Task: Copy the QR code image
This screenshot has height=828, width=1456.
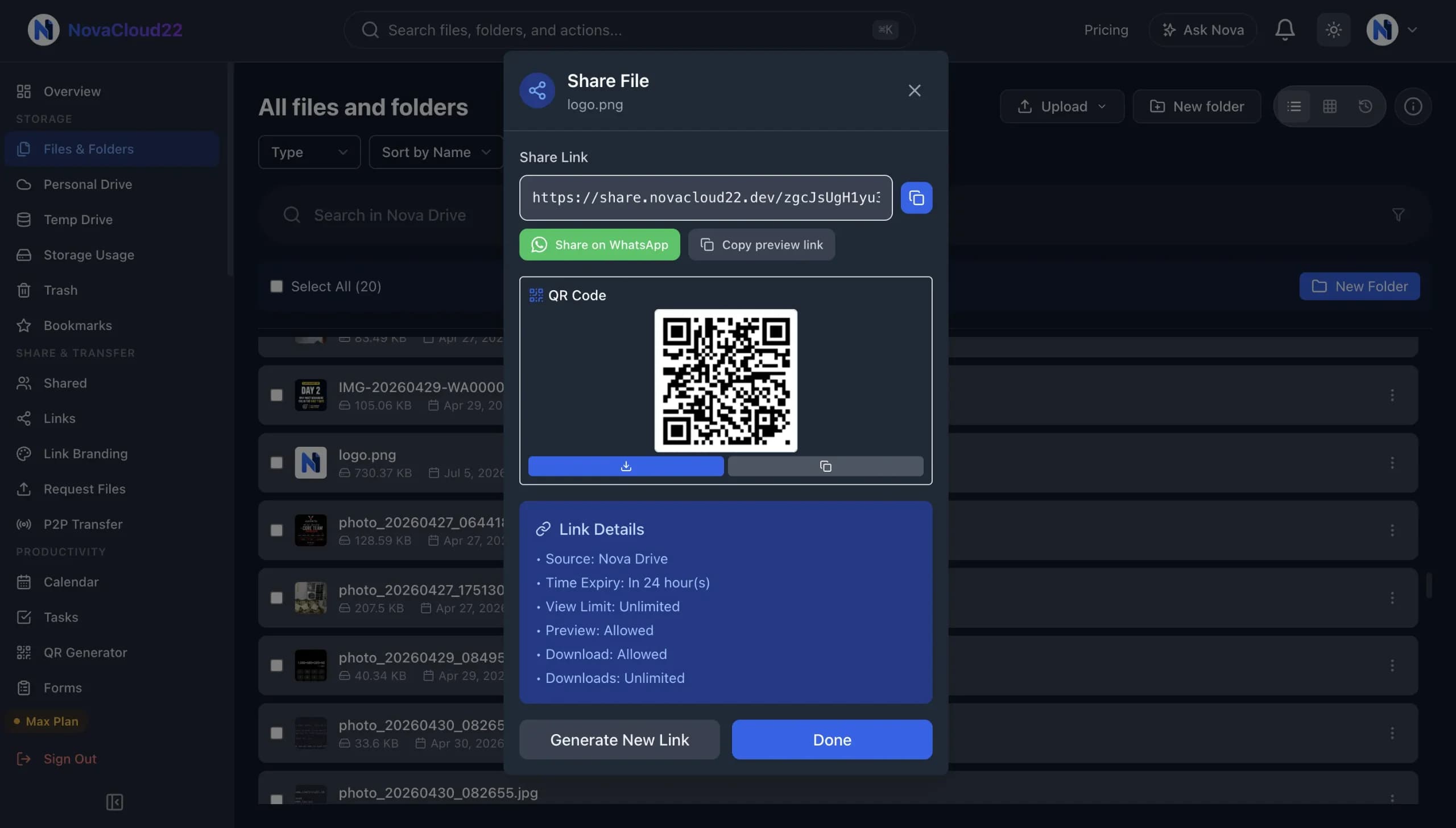Action: pyautogui.click(x=825, y=466)
